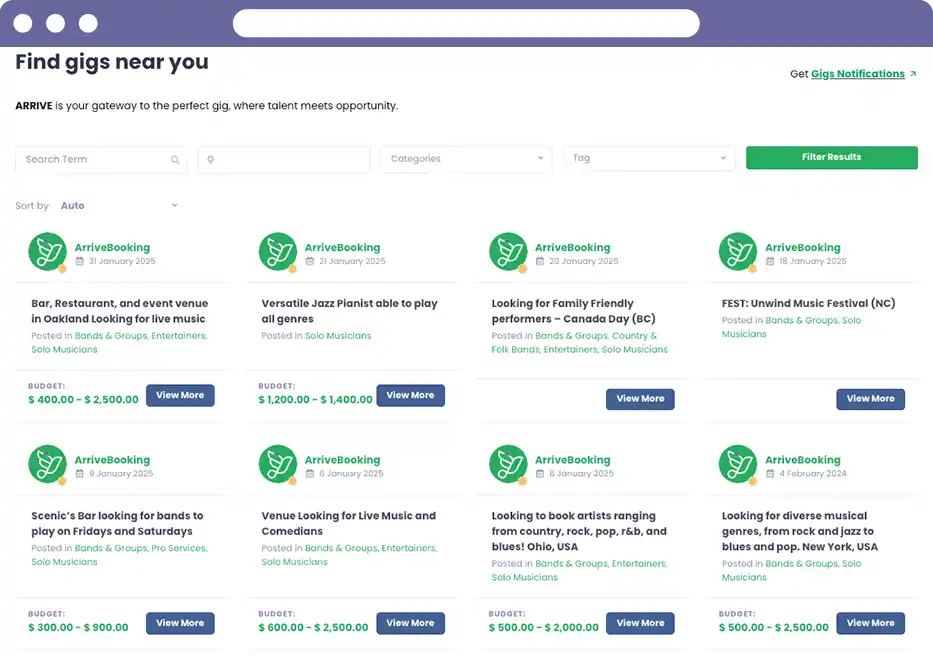View More on Canada Day performers gig
Screen dimensions: 933x656
pyautogui.click(x=640, y=399)
